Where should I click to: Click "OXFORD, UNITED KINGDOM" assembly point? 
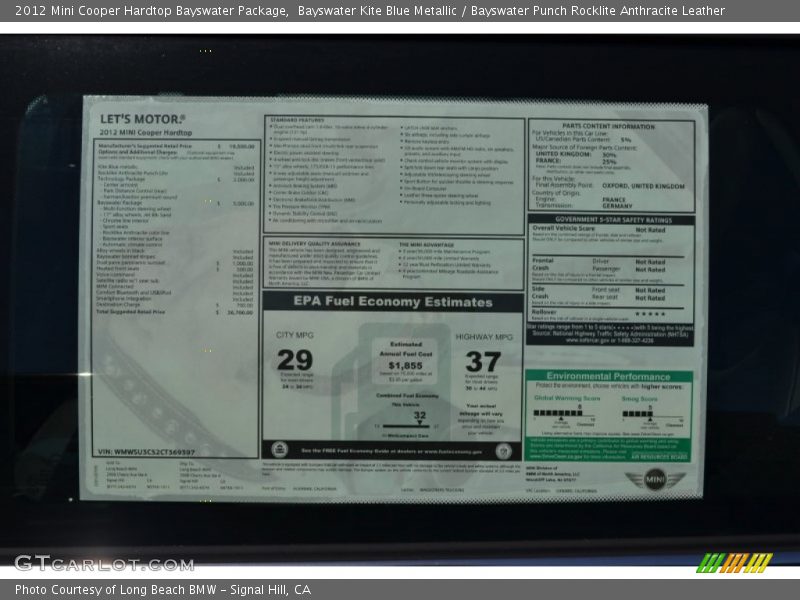click(643, 186)
